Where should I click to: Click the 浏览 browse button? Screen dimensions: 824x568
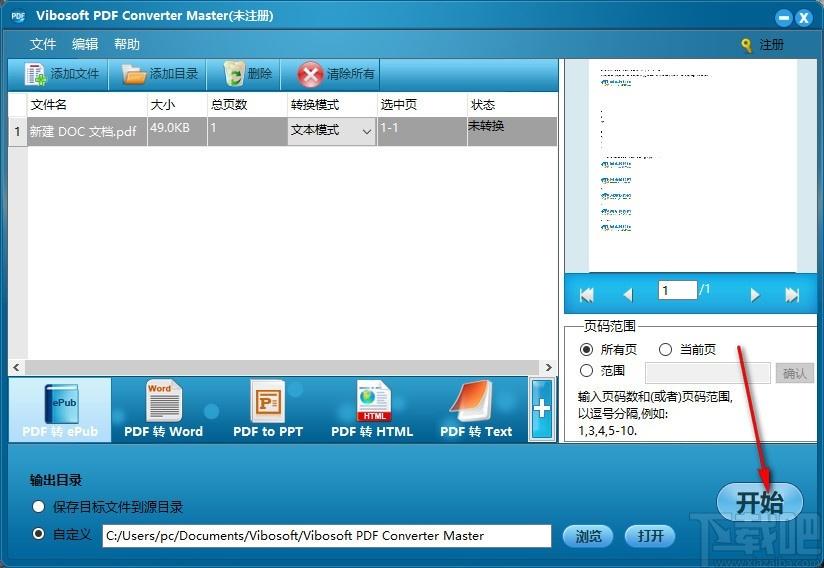tap(588, 536)
